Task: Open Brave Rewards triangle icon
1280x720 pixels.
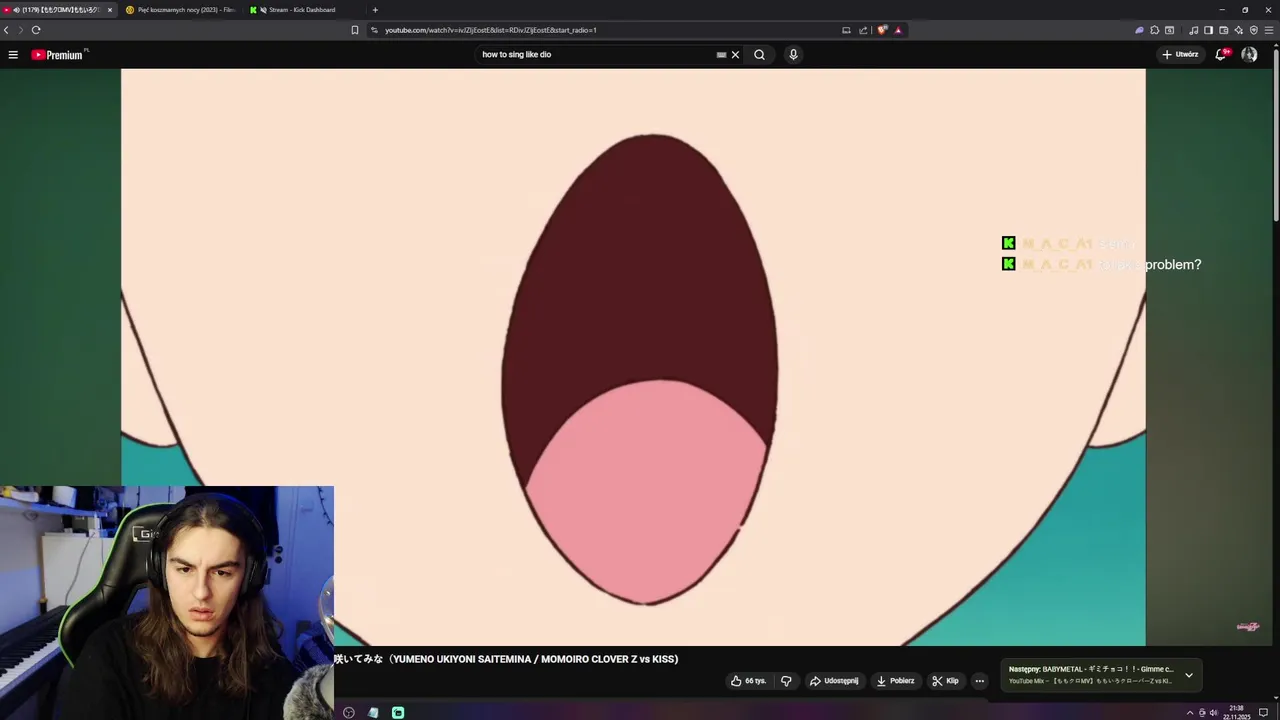Action: point(898,30)
